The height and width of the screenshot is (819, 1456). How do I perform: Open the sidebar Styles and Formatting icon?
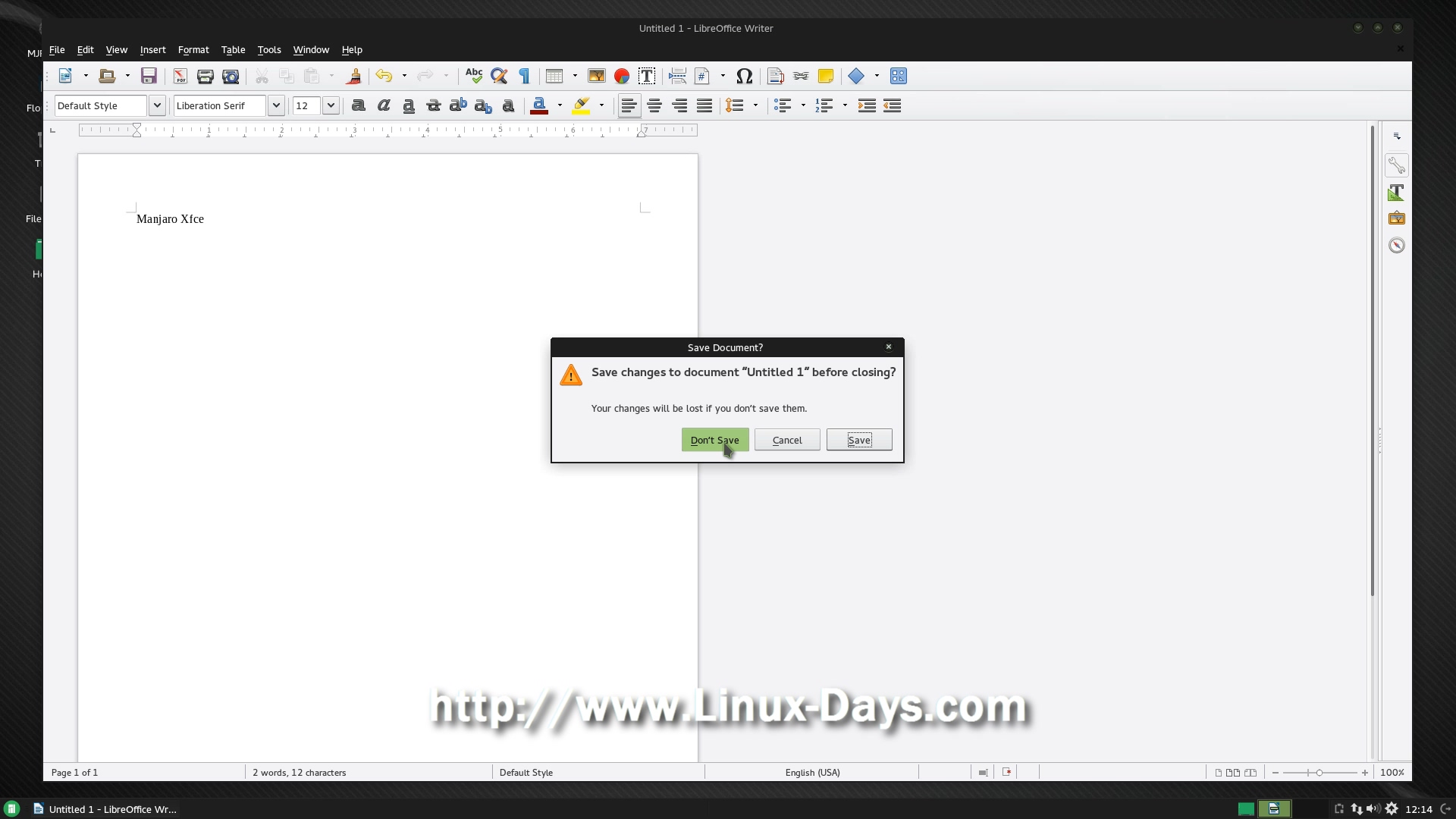tap(1396, 193)
